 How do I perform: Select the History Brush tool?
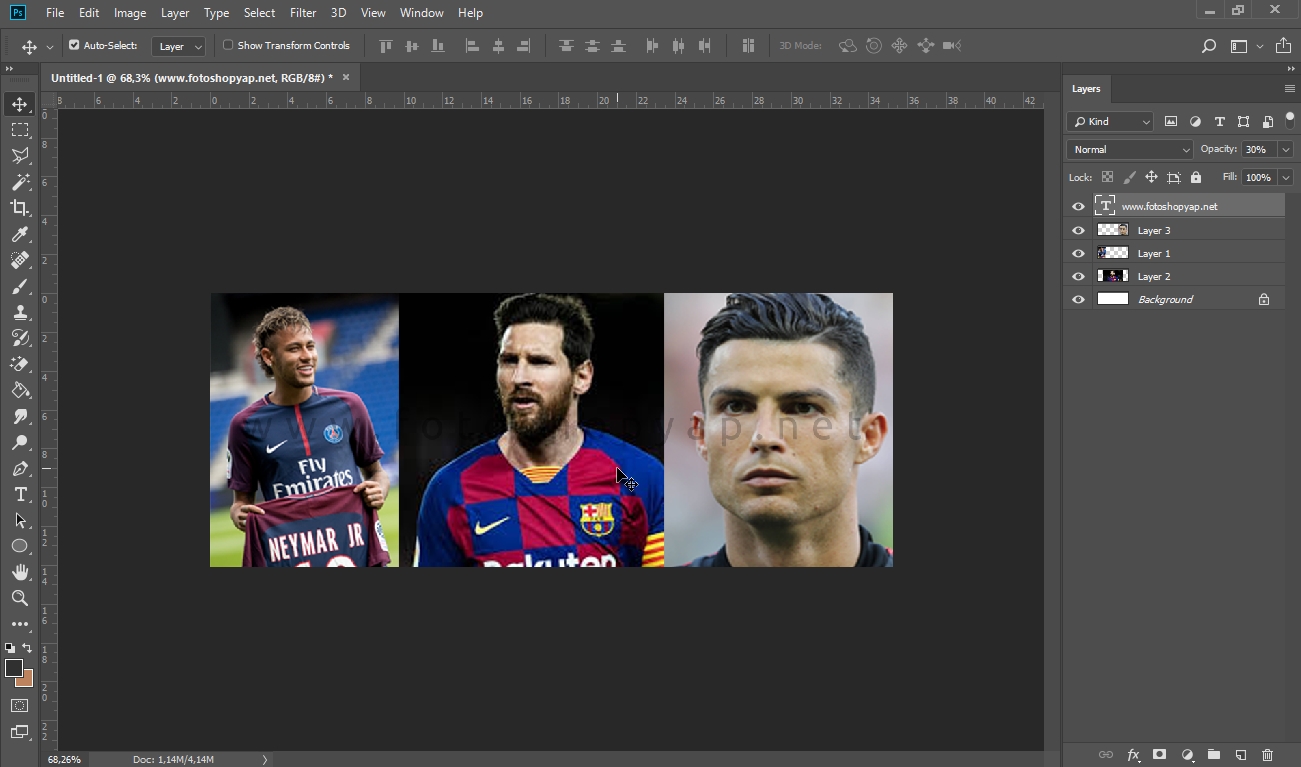20,338
